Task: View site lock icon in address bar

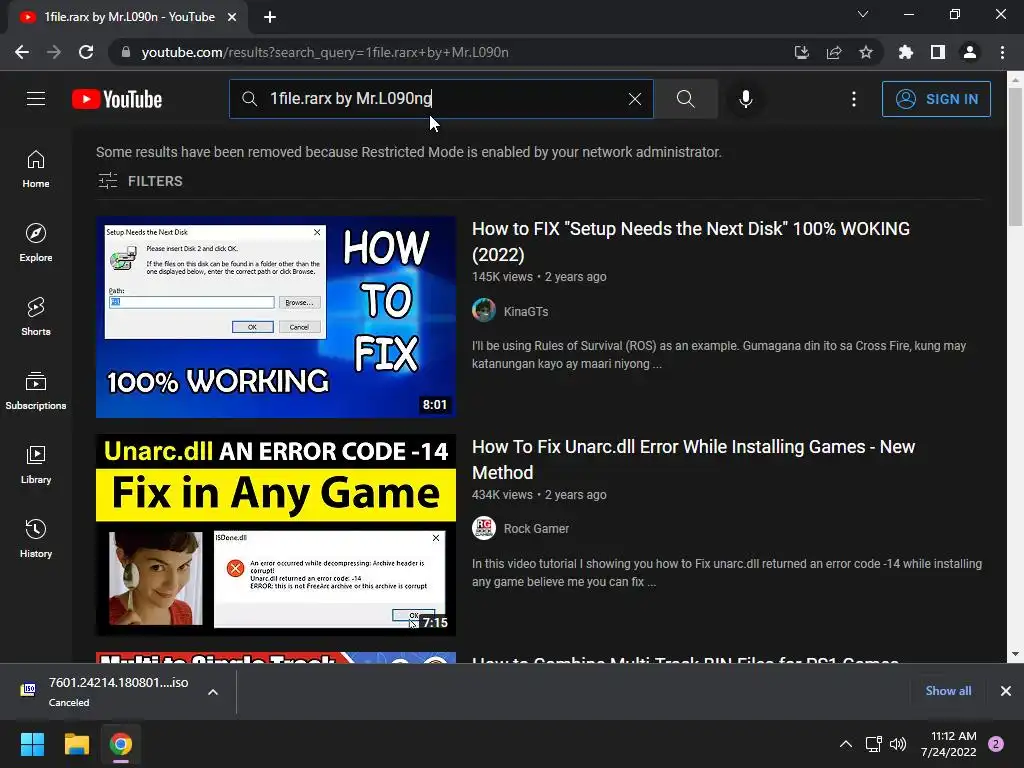Action: pos(126,52)
